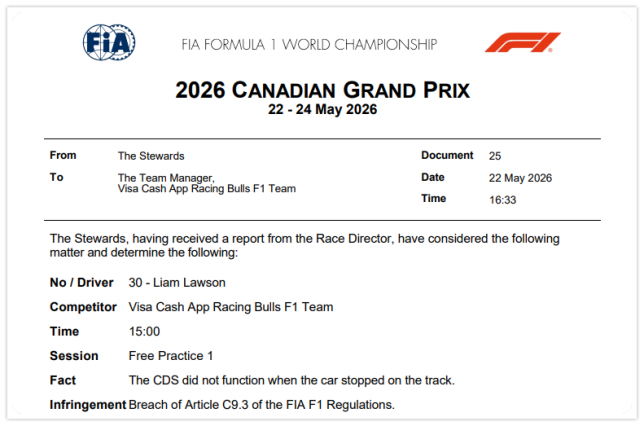Select driver 30 - Liam Lawson
644x426 pixels.
click(177, 283)
